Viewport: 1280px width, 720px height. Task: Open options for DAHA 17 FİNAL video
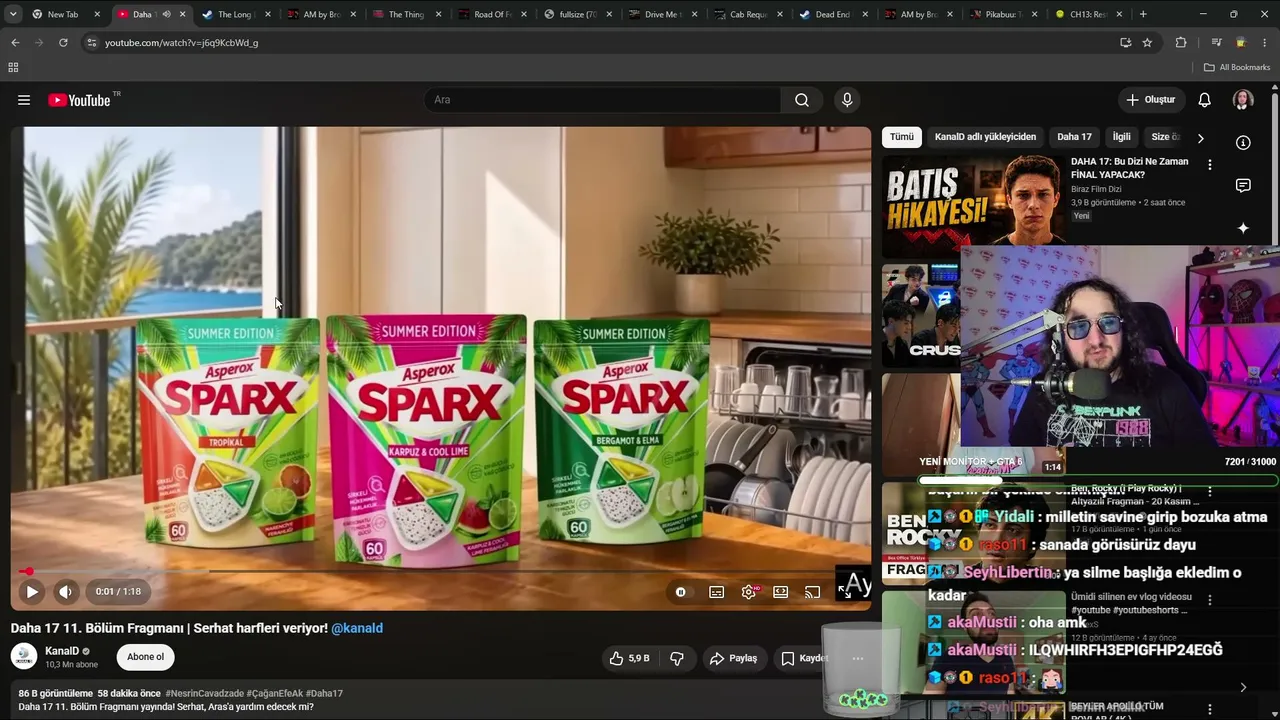[x=1209, y=165]
